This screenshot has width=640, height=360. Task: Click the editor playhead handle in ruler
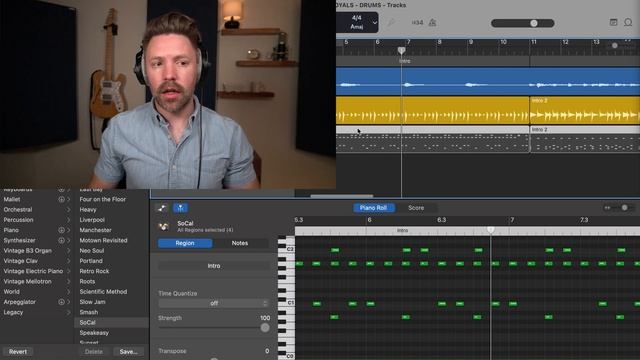pyautogui.click(x=491, y=230)
